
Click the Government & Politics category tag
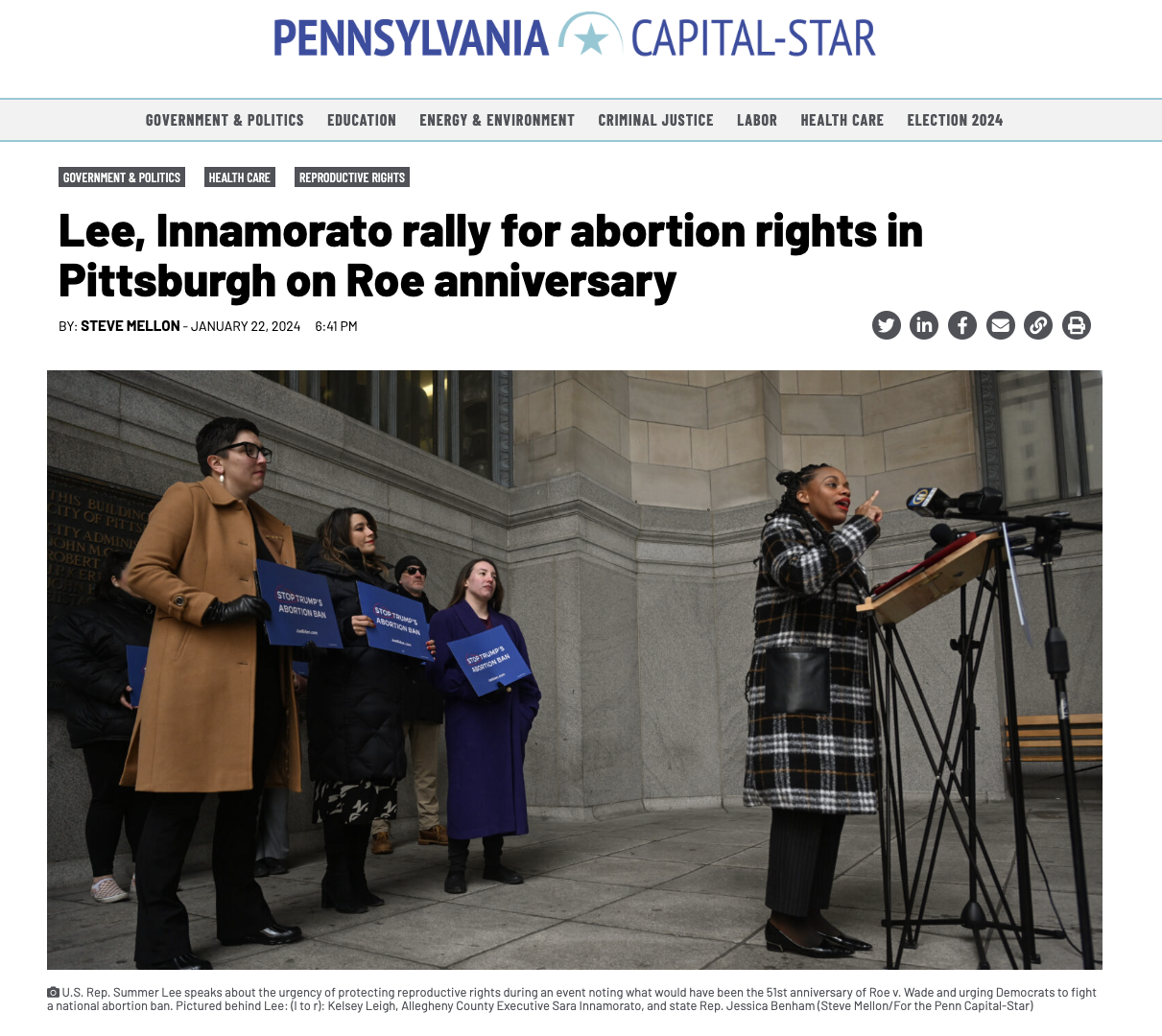point(122,177)
